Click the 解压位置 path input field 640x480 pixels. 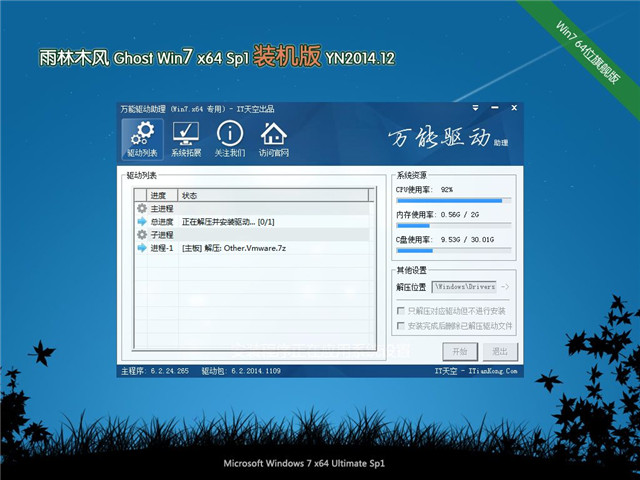click(x=464, y=287)
